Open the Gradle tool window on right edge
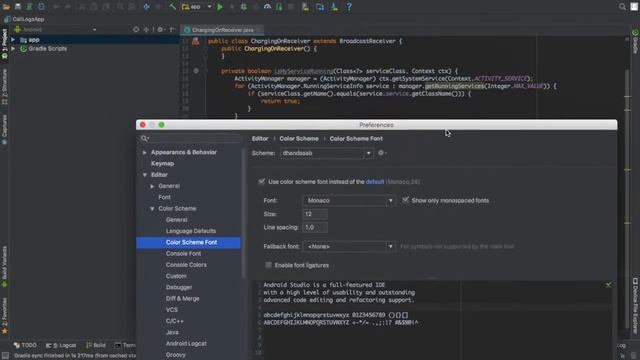 tap(635, 42)
